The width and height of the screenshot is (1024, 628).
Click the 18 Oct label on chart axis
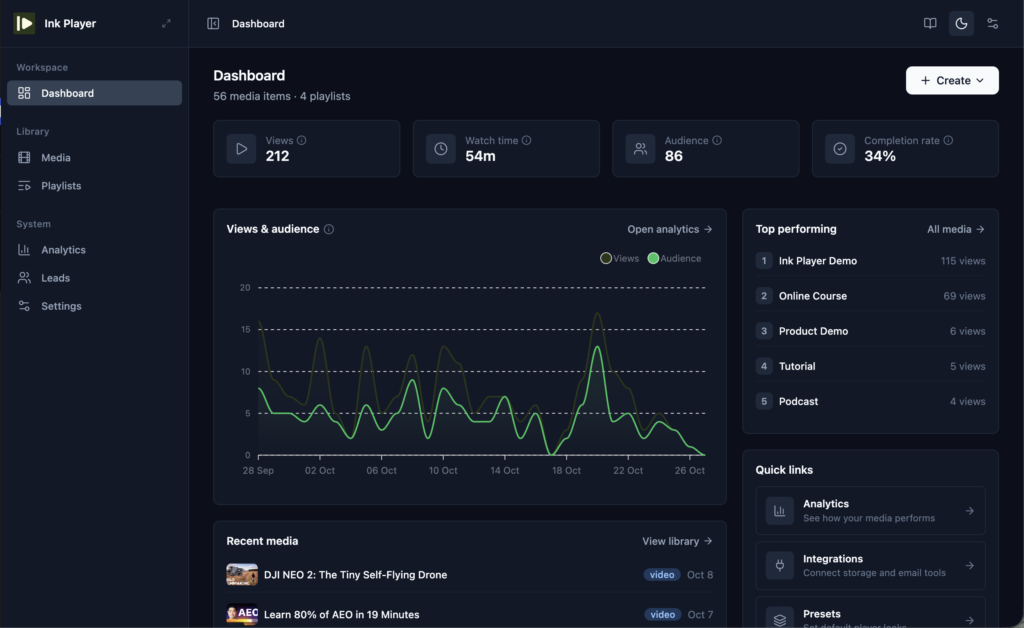pyautogui.click(x=566, y=471)
